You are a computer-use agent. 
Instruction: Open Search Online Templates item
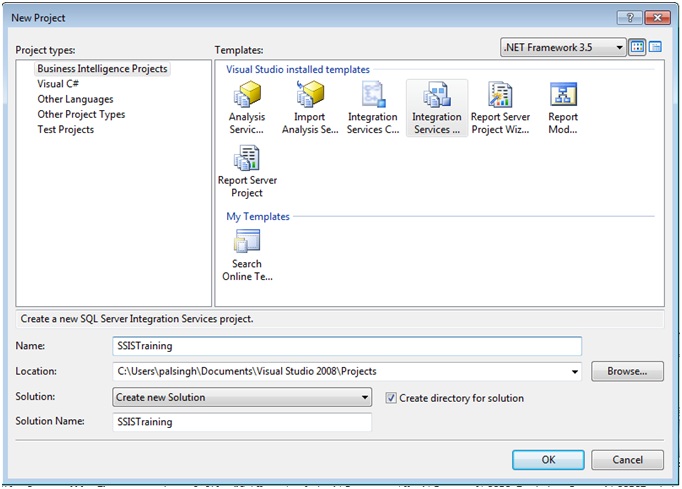(246, 243)
